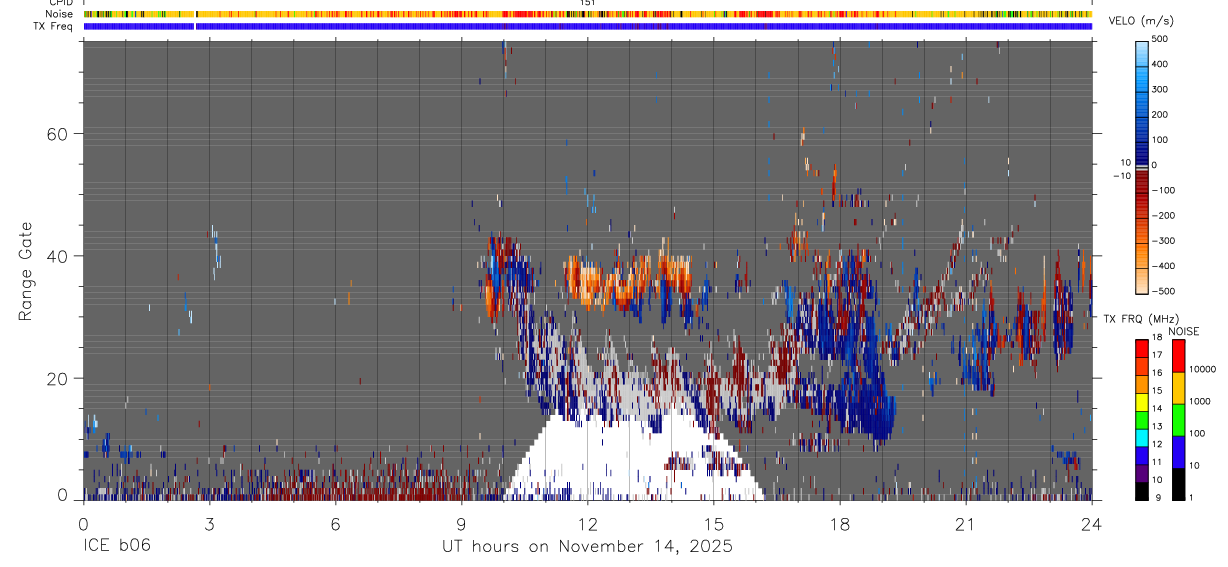Viewport: 1228px width, 567px height.
Task: Click the "Range Gate" y-axis label
Action: [25, 272]
